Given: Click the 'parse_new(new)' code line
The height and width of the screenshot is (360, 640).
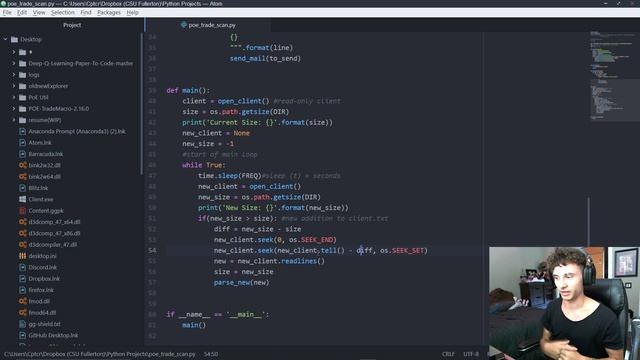Looking at the screenshot, I should click(x=242, y=282).
